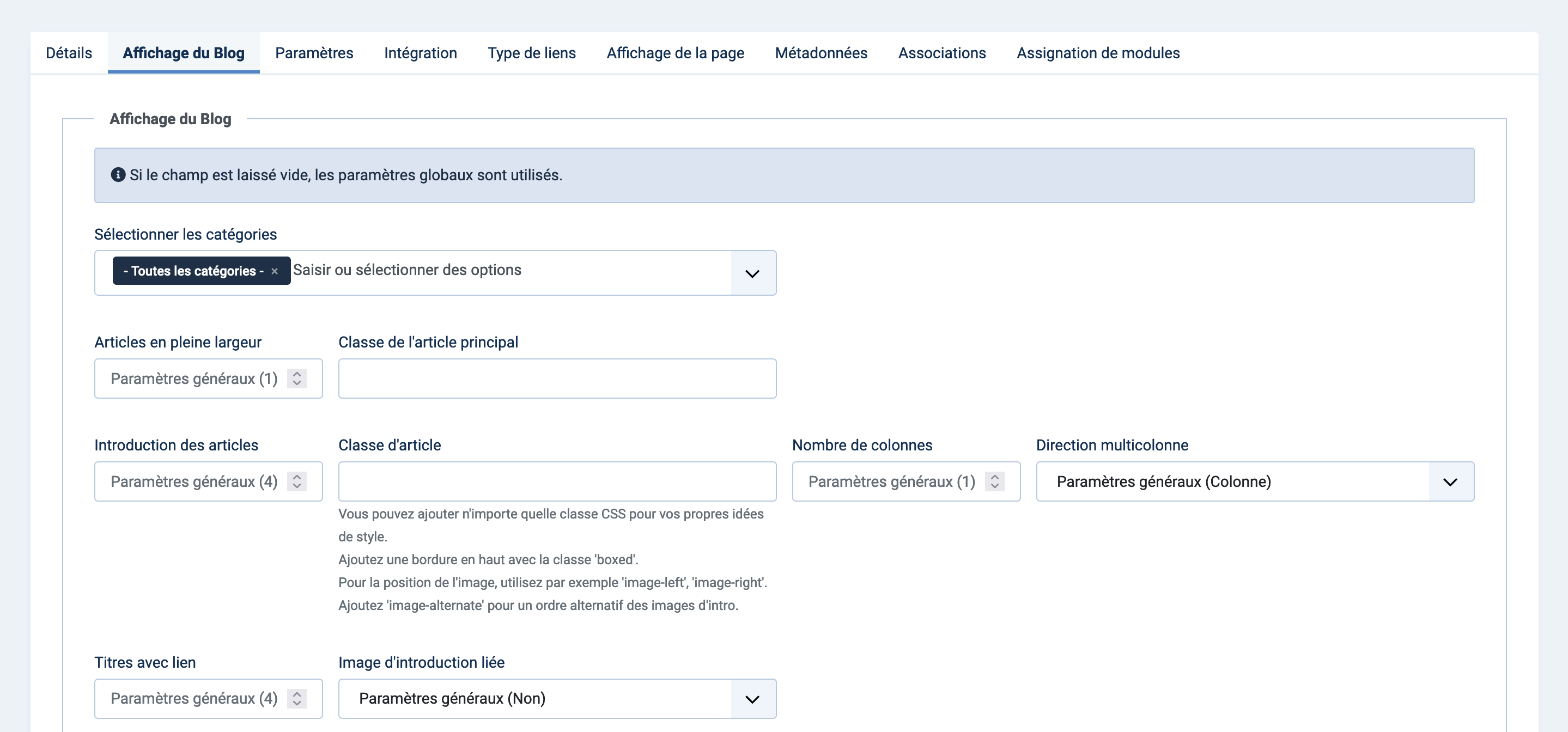Viewport: 1568px width, 732px height.
Task: Switch to the Métadonnées tab
Action: 821,53
